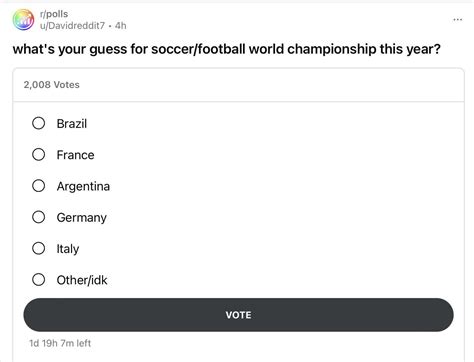This screenshot has height=362, width=474.
Task: Choose the Other/idk radio option
Action: click(39, 280)
